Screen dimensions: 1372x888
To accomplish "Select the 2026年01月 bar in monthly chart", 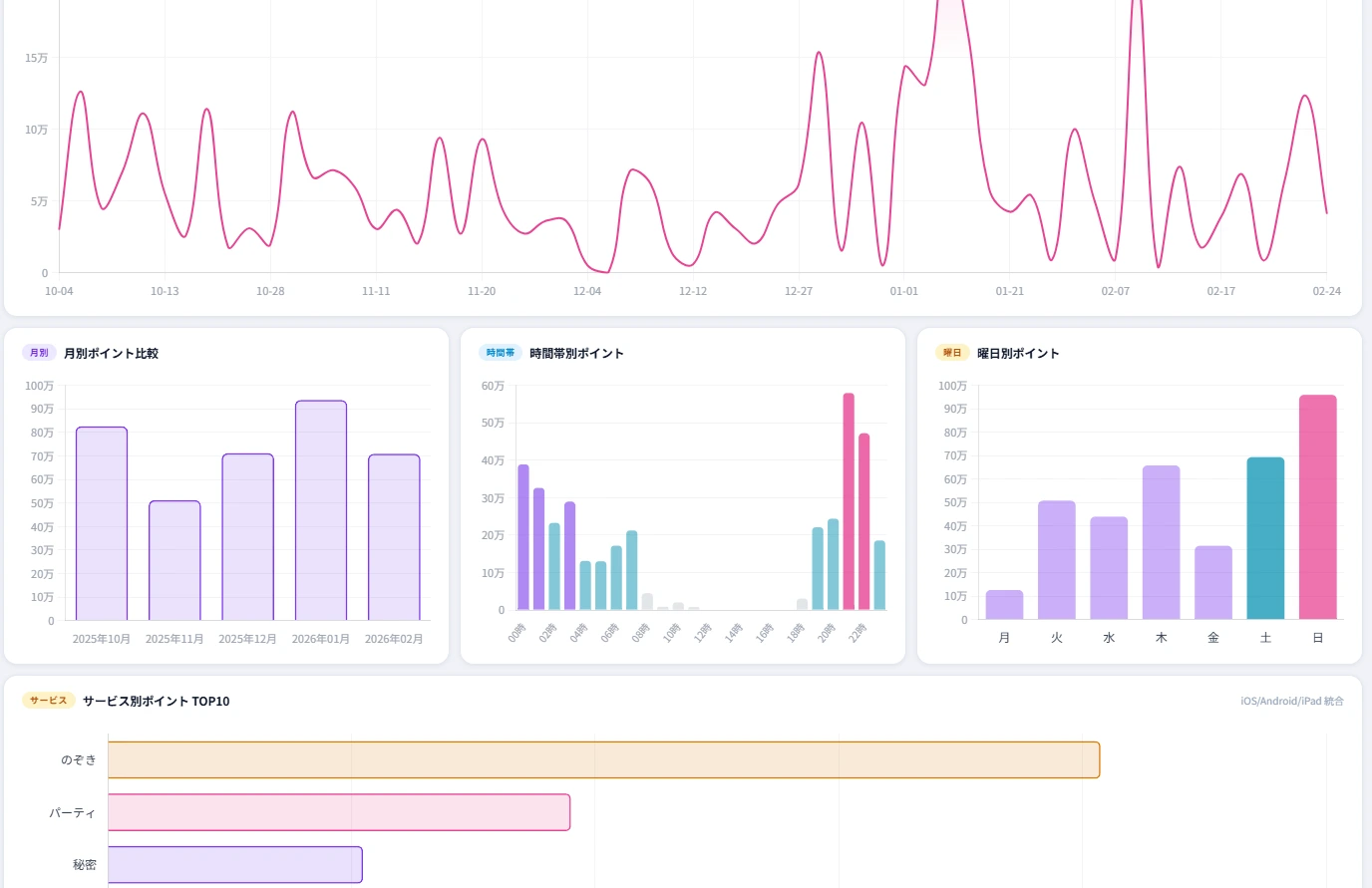I will (x=321, y=510).
